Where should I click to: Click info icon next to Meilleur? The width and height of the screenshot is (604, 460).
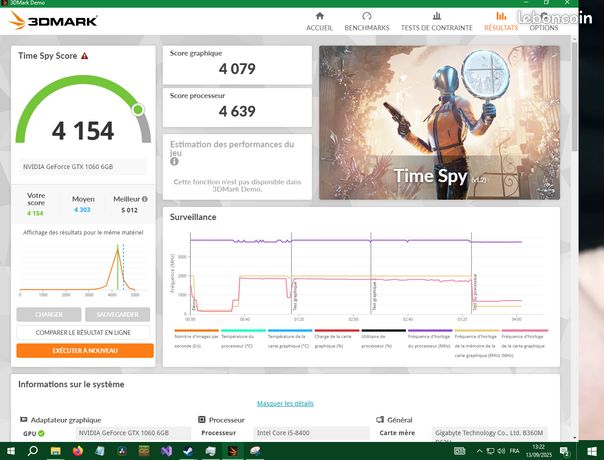pos(144,199)
